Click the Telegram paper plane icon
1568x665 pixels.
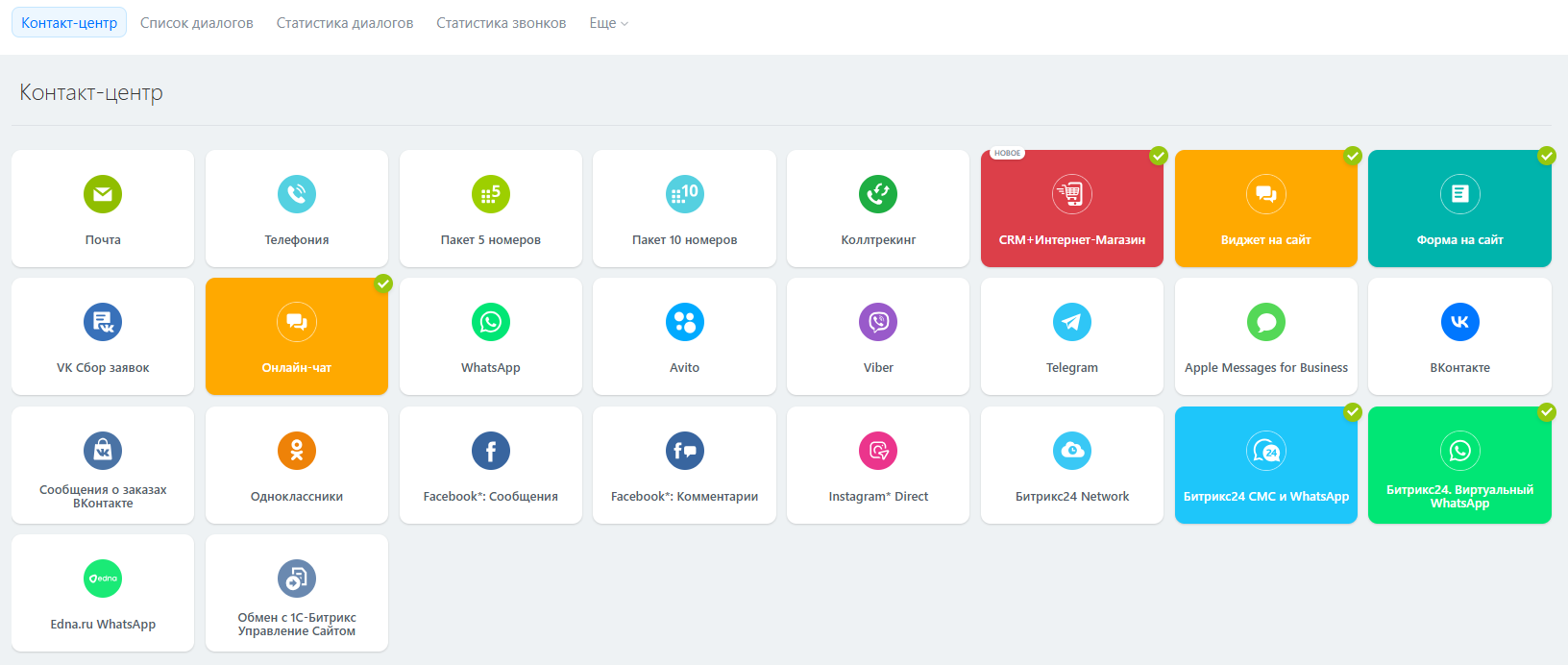coord(1072,322)
